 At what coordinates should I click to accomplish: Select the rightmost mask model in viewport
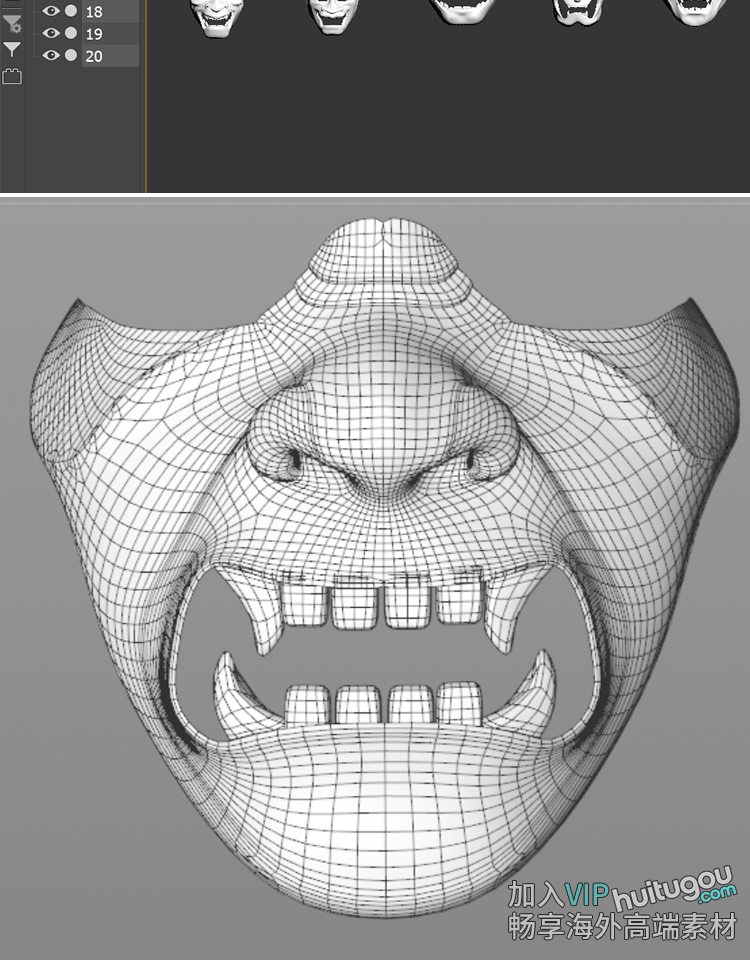(x=696, y=11)
